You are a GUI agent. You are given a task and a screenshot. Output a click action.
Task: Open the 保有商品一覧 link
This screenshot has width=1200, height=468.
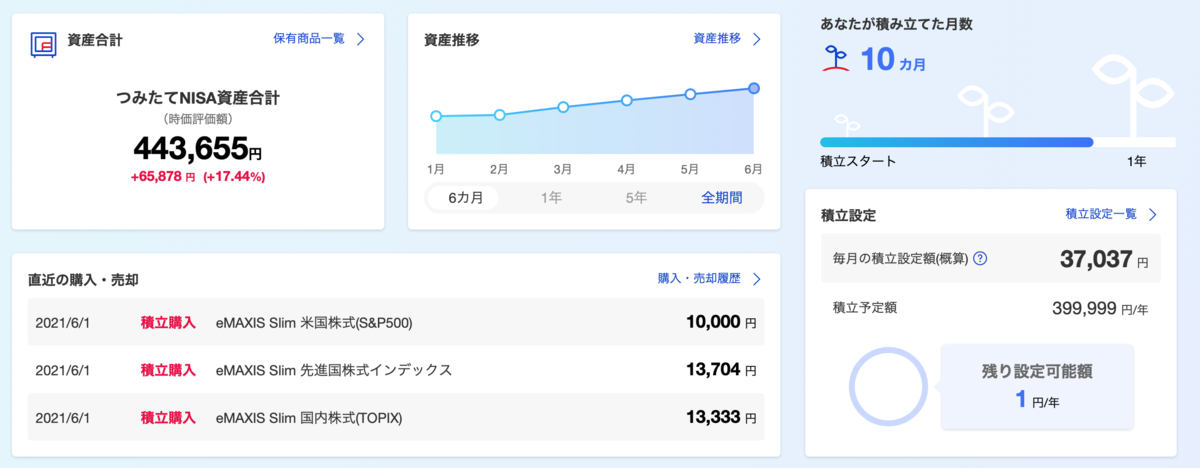(x=308, y=39)
